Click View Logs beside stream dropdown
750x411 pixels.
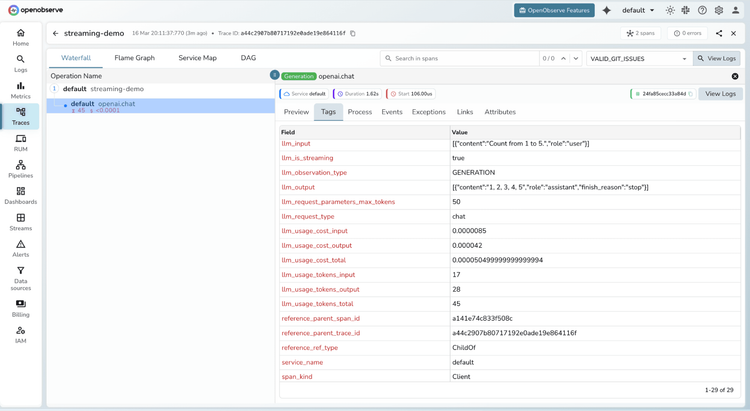coord(717,58)
